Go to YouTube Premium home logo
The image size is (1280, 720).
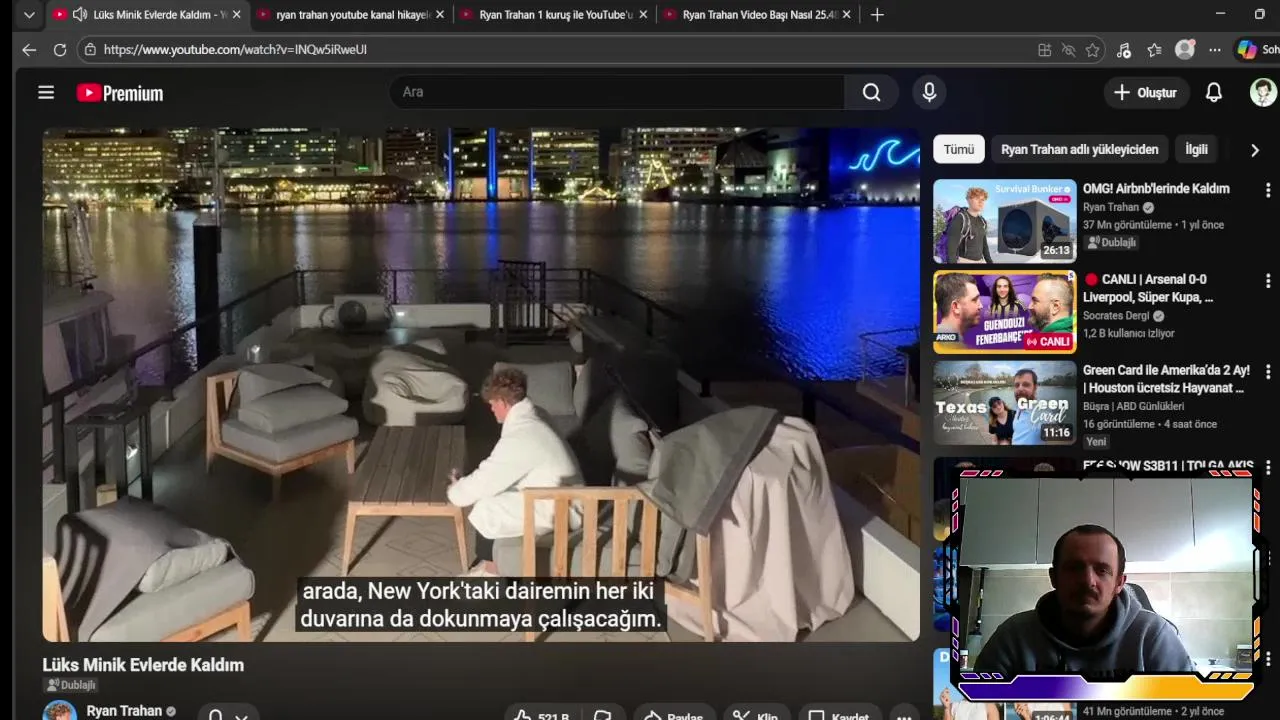point(120,93)
